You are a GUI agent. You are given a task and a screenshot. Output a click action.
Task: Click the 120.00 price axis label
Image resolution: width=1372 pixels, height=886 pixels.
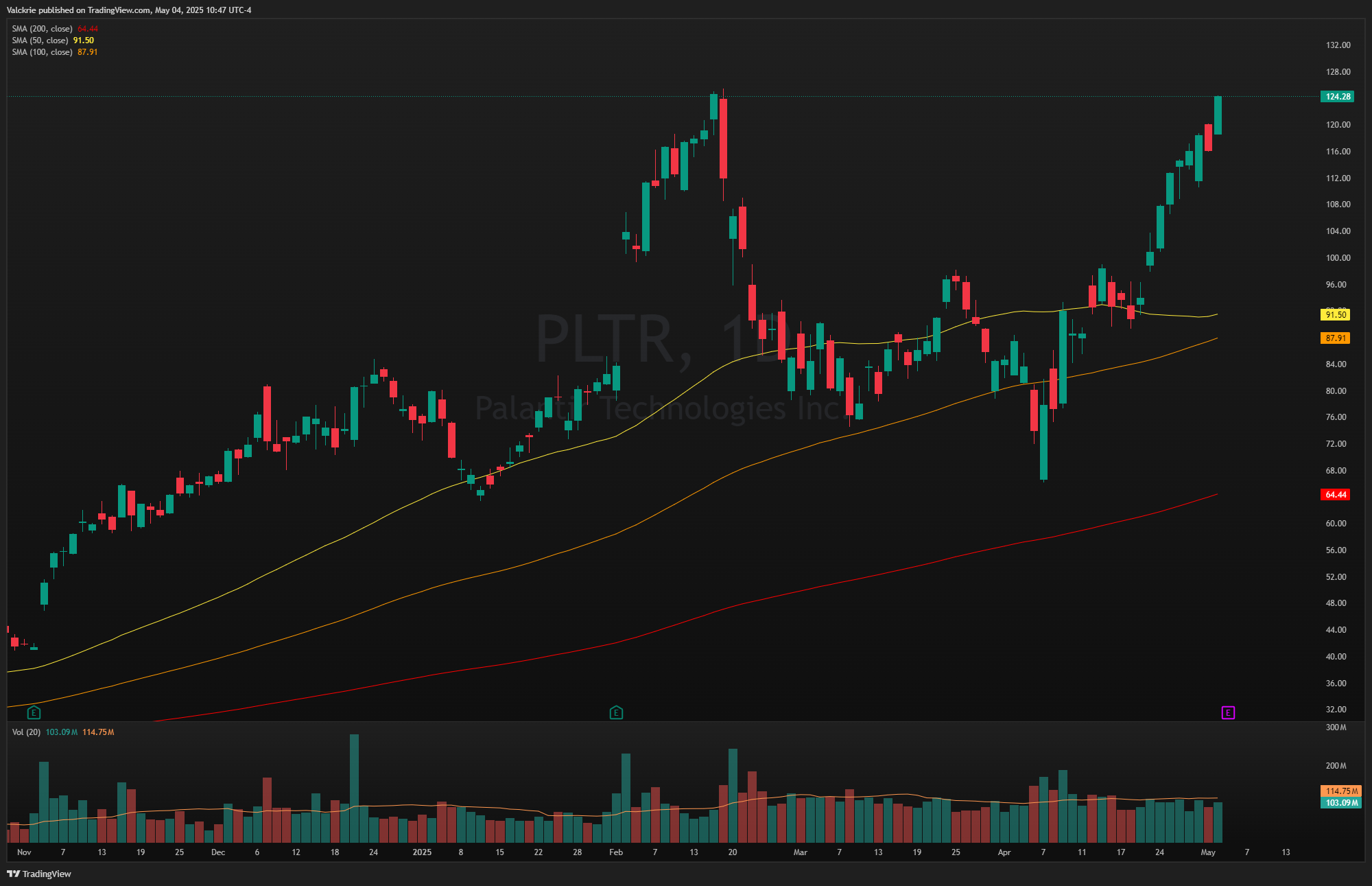point(1338,125)
